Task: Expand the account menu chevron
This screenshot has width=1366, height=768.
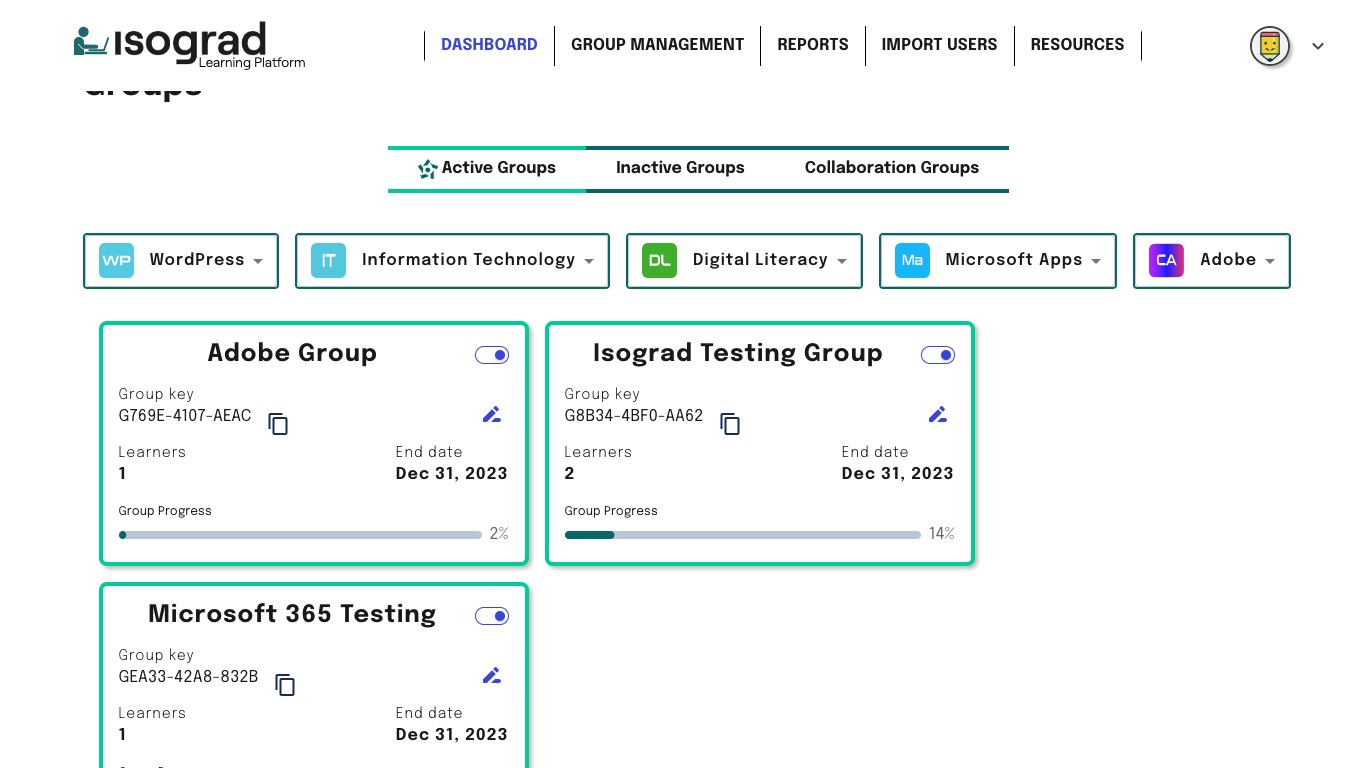Action: pyautogui.click(x=1318, y=46)
